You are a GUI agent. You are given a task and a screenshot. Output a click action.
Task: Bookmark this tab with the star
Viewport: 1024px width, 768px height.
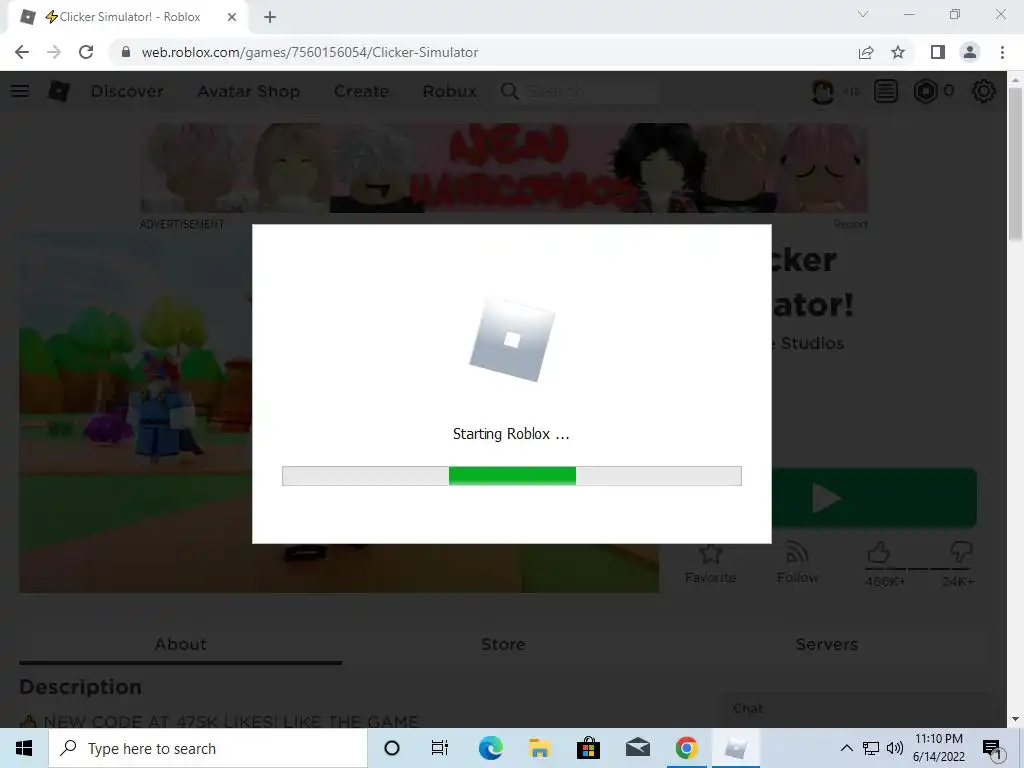[x=898, y=52]
